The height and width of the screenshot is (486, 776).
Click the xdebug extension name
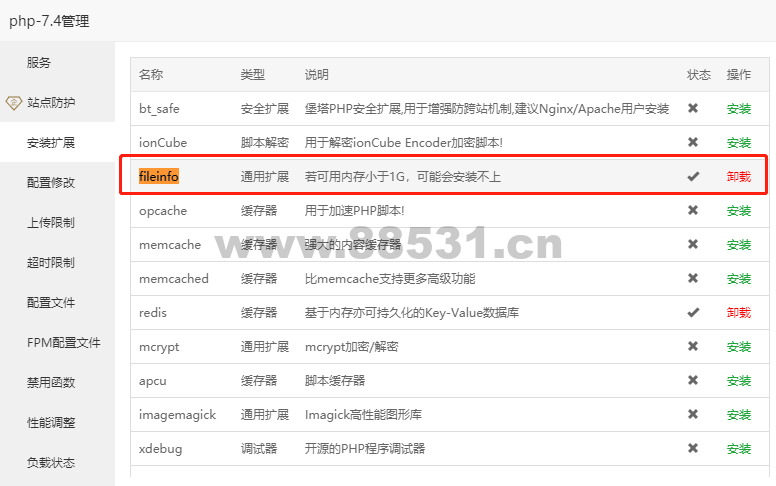[160, 449]
